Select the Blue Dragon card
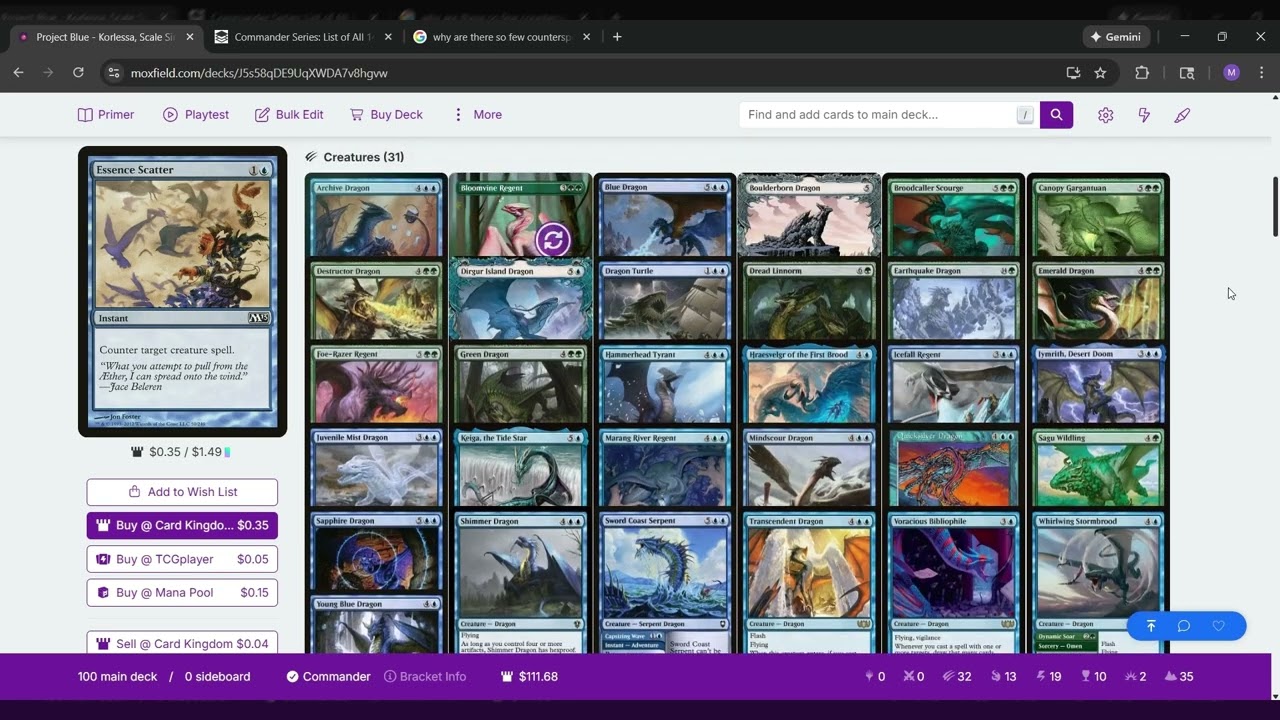Screen dimensions: 1280x720 [x=664, y=216]
